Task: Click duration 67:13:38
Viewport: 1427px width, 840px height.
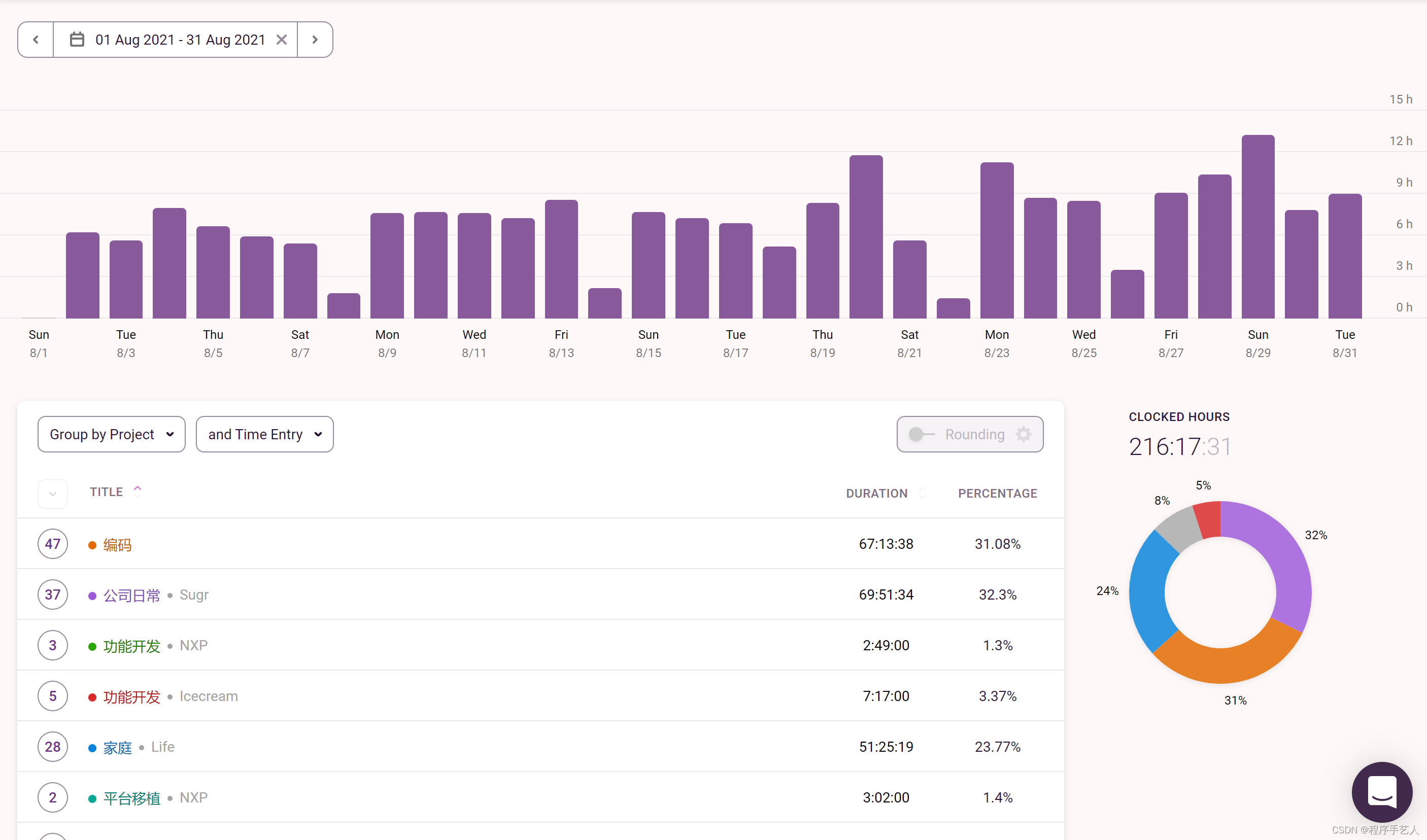Action: coord(886,544)
